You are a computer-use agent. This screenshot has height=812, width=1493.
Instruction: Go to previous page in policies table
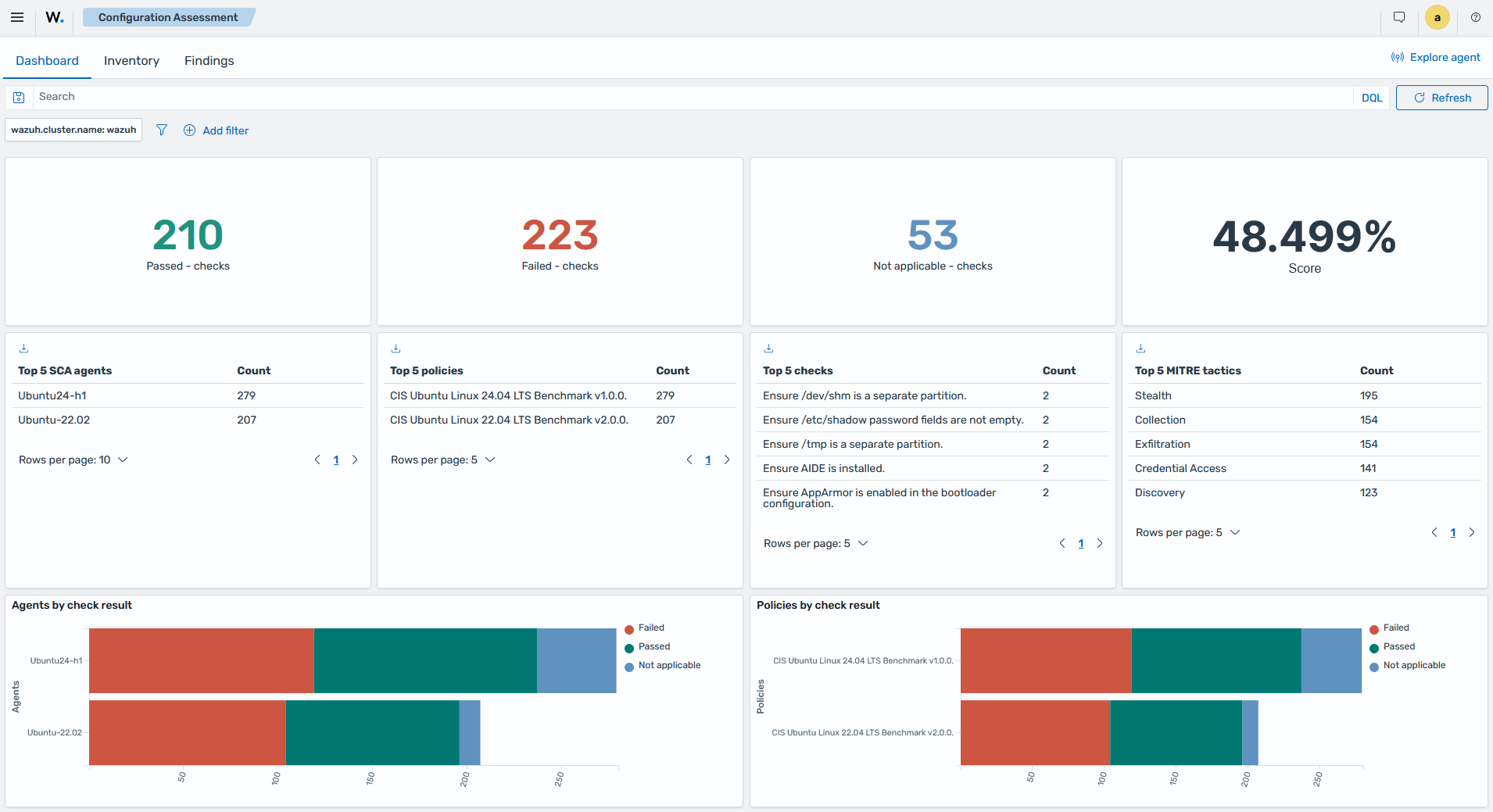(689, 460)
